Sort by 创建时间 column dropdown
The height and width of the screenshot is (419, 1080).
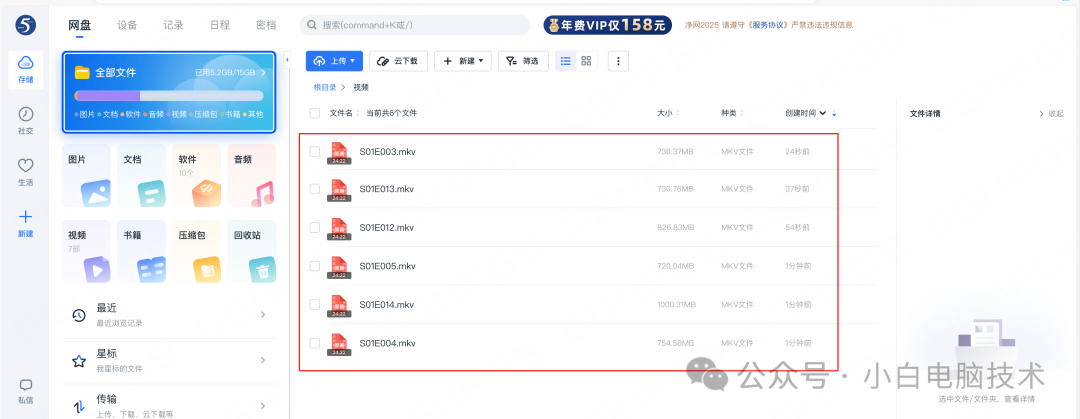[806, 113]
